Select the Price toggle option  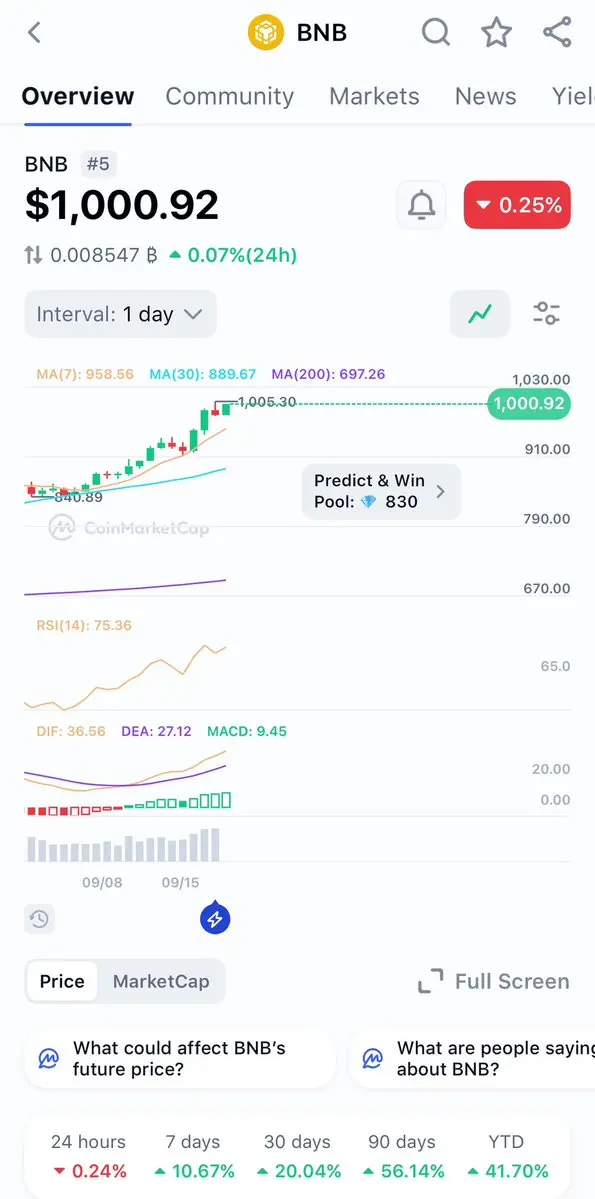(62, 982)
